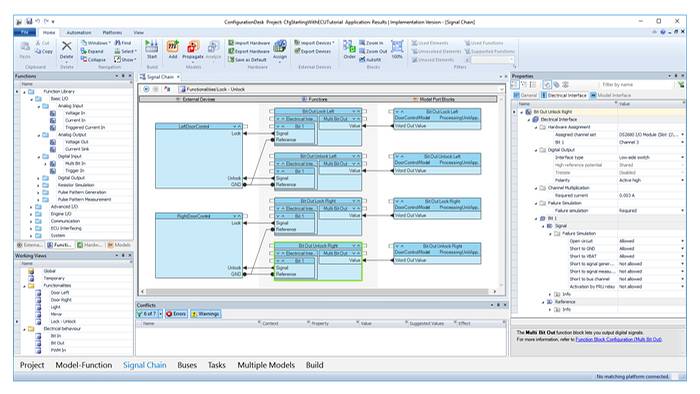Click Zoom Out in the Blocks group
The height and width of the screenshot is (394, 700).
pyautogui.click(x=373, y=51)
